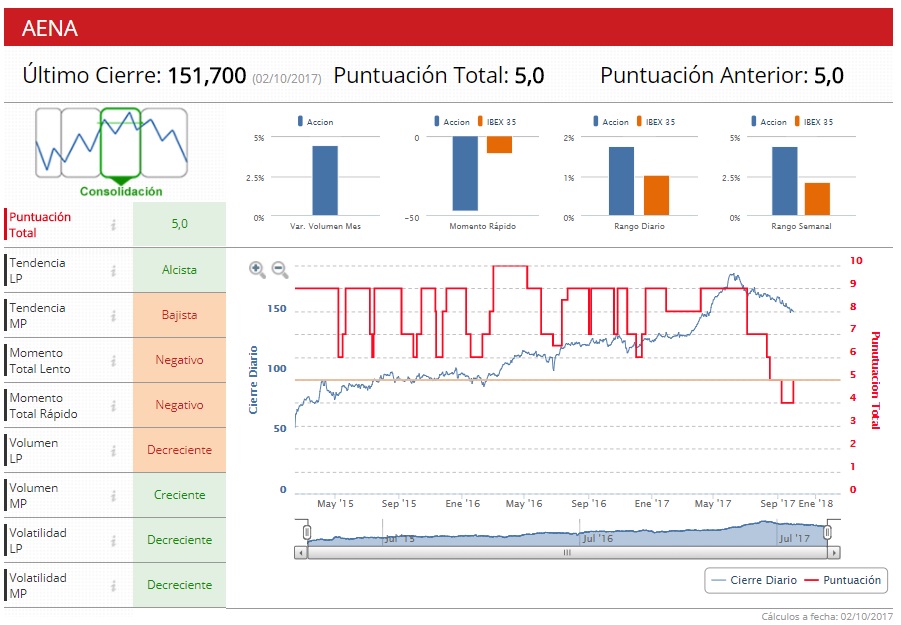
Task: Open the info icon beside Volumen LP
Action: click(114, 450)
